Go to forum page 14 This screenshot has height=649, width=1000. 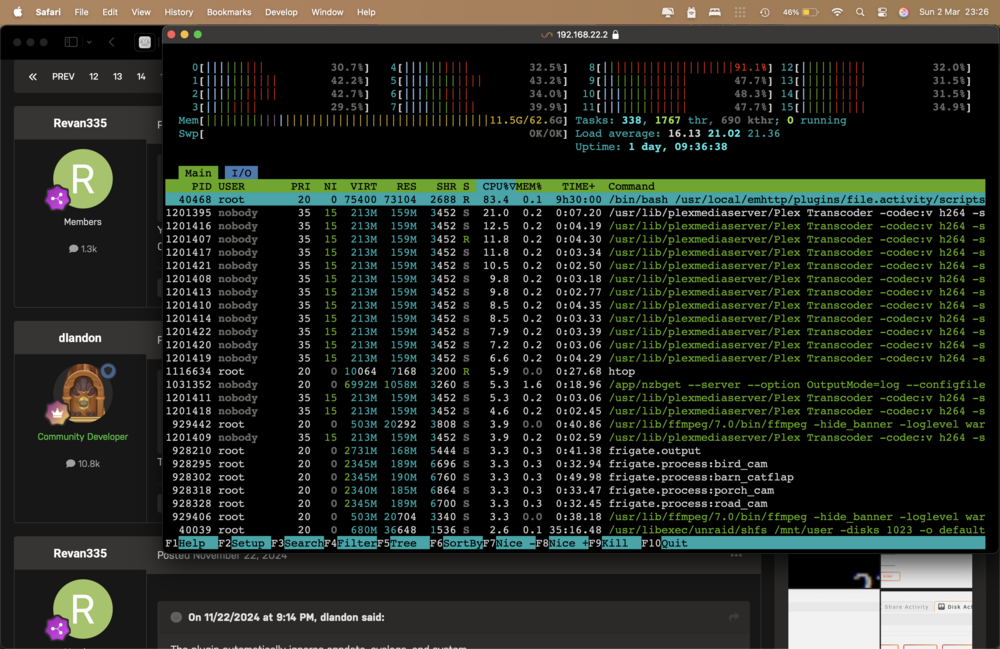(141, 77)
